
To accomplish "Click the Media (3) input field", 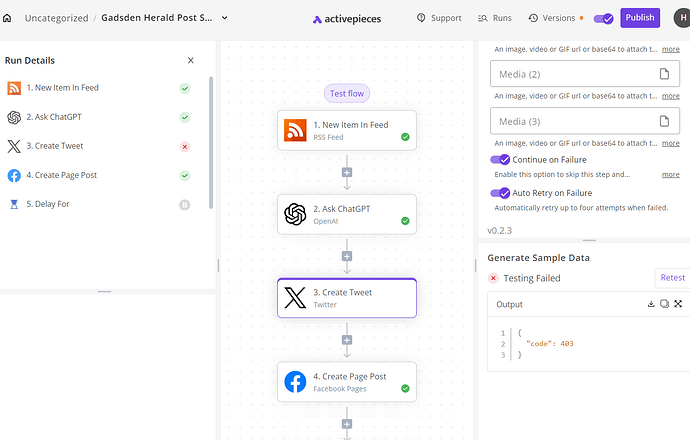I will pos(585,121).
